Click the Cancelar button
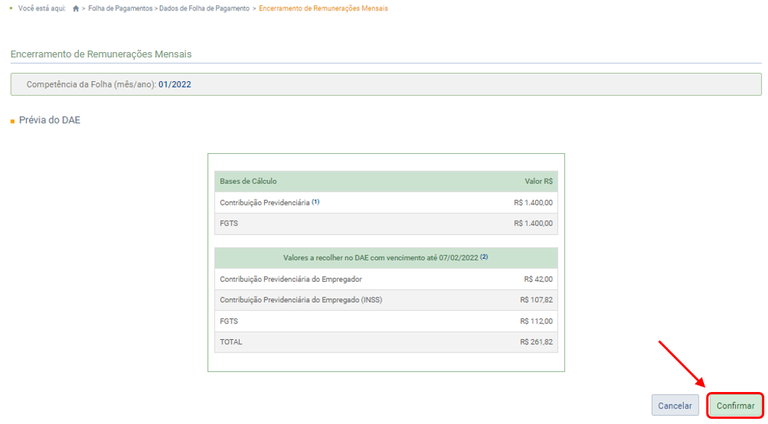 (x=675, y=405)
